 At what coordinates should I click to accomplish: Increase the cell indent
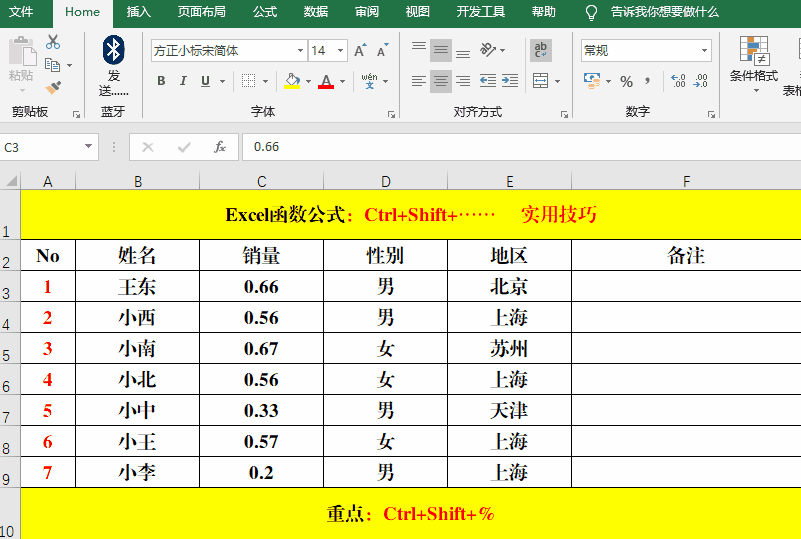click(510, 81)
